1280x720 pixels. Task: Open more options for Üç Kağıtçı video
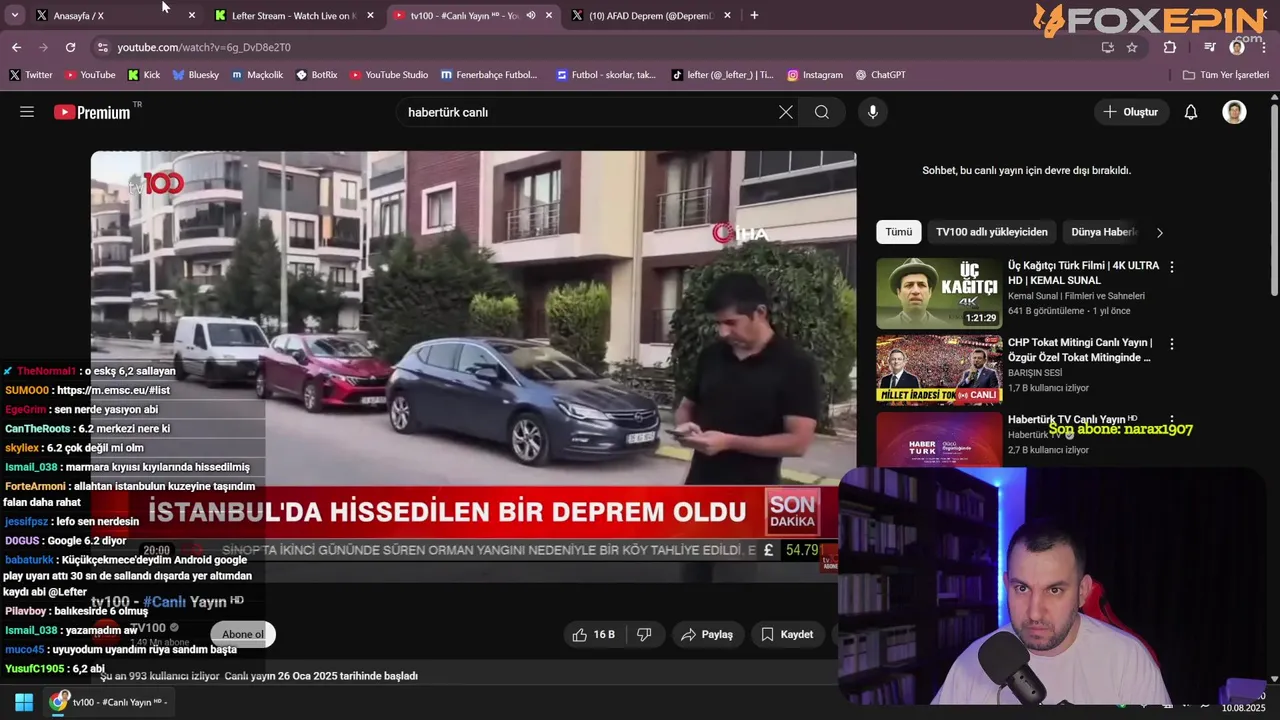coord(1172,267)
